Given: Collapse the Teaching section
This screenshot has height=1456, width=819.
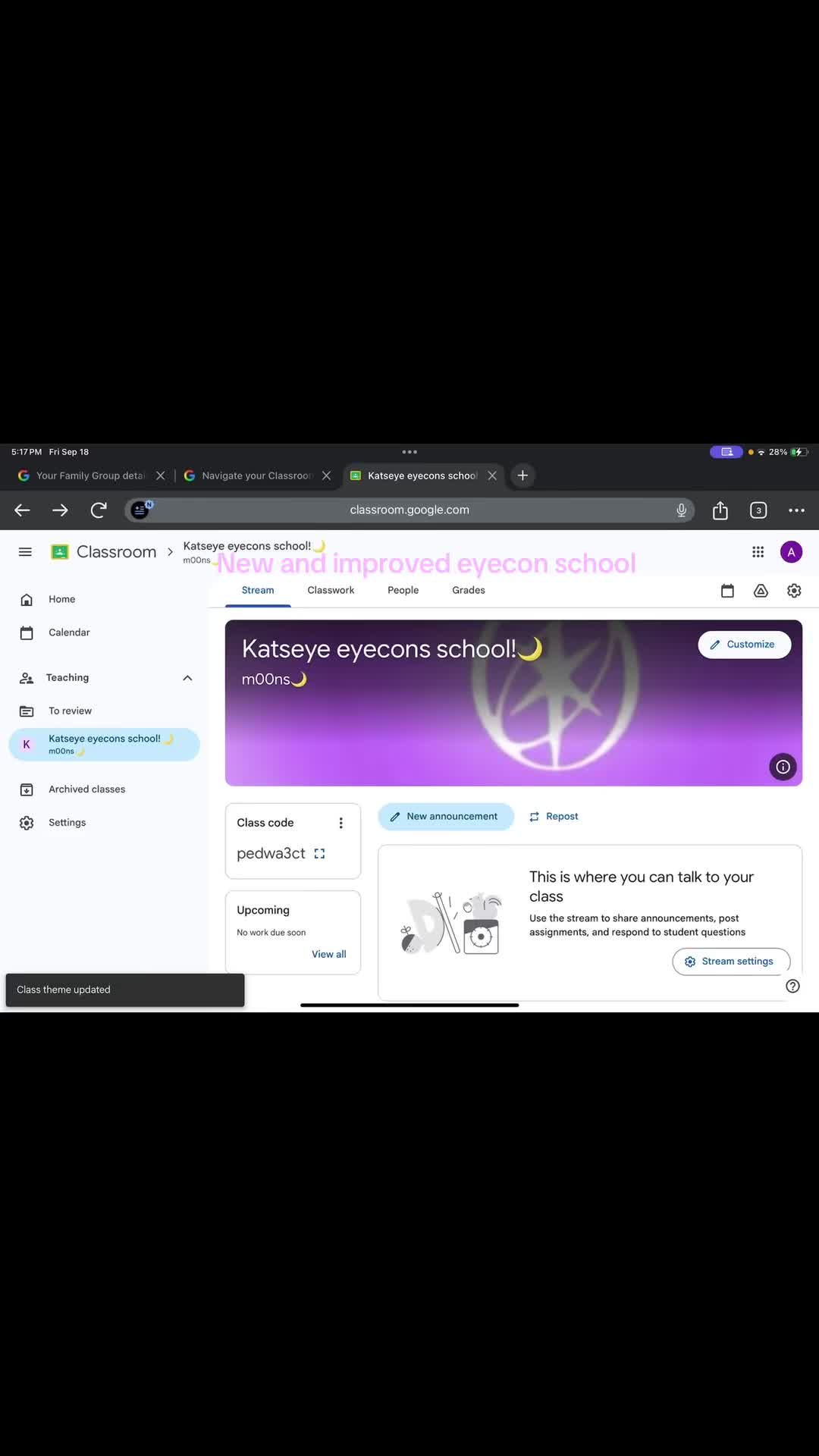Looking at the screenshot, I should click(187, 678).
